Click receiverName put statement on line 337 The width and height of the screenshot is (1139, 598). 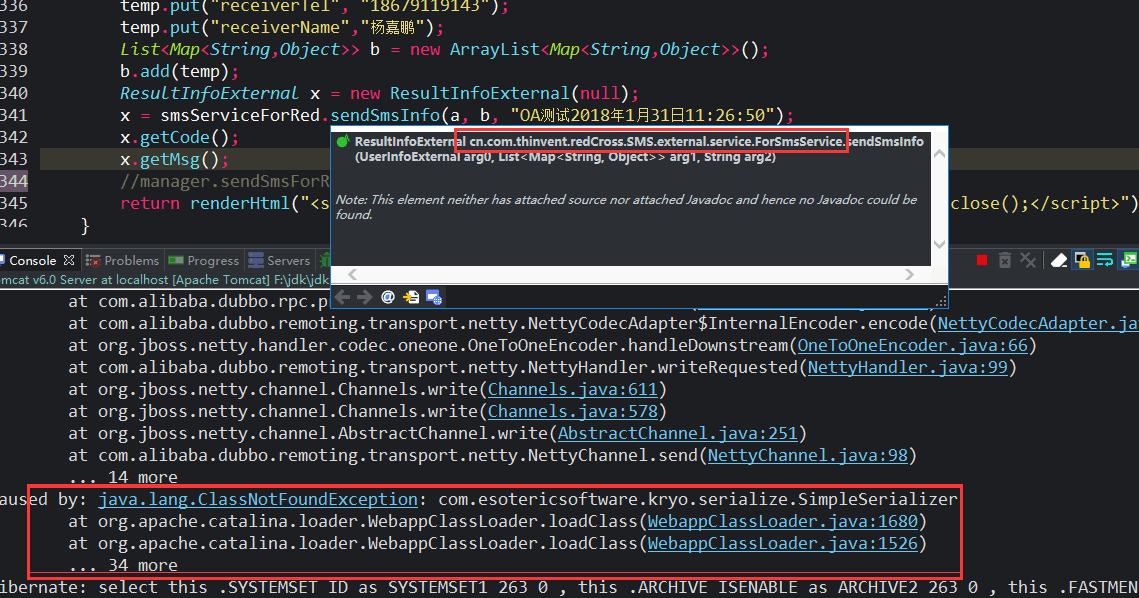(x=282, y=28)
